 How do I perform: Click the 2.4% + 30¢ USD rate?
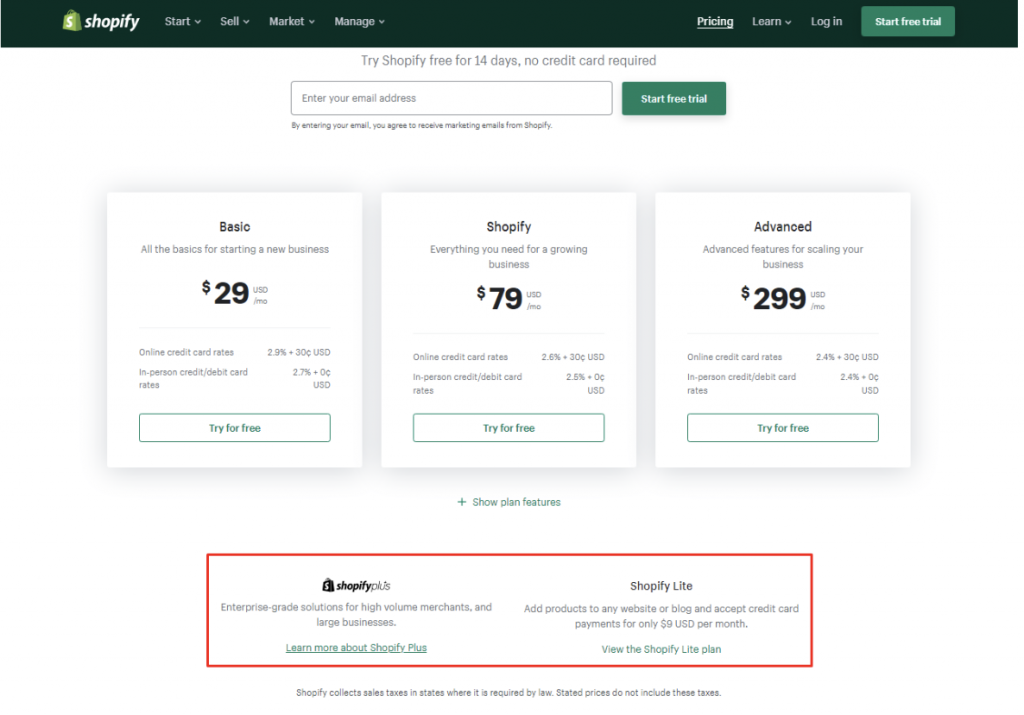(847, 357)
